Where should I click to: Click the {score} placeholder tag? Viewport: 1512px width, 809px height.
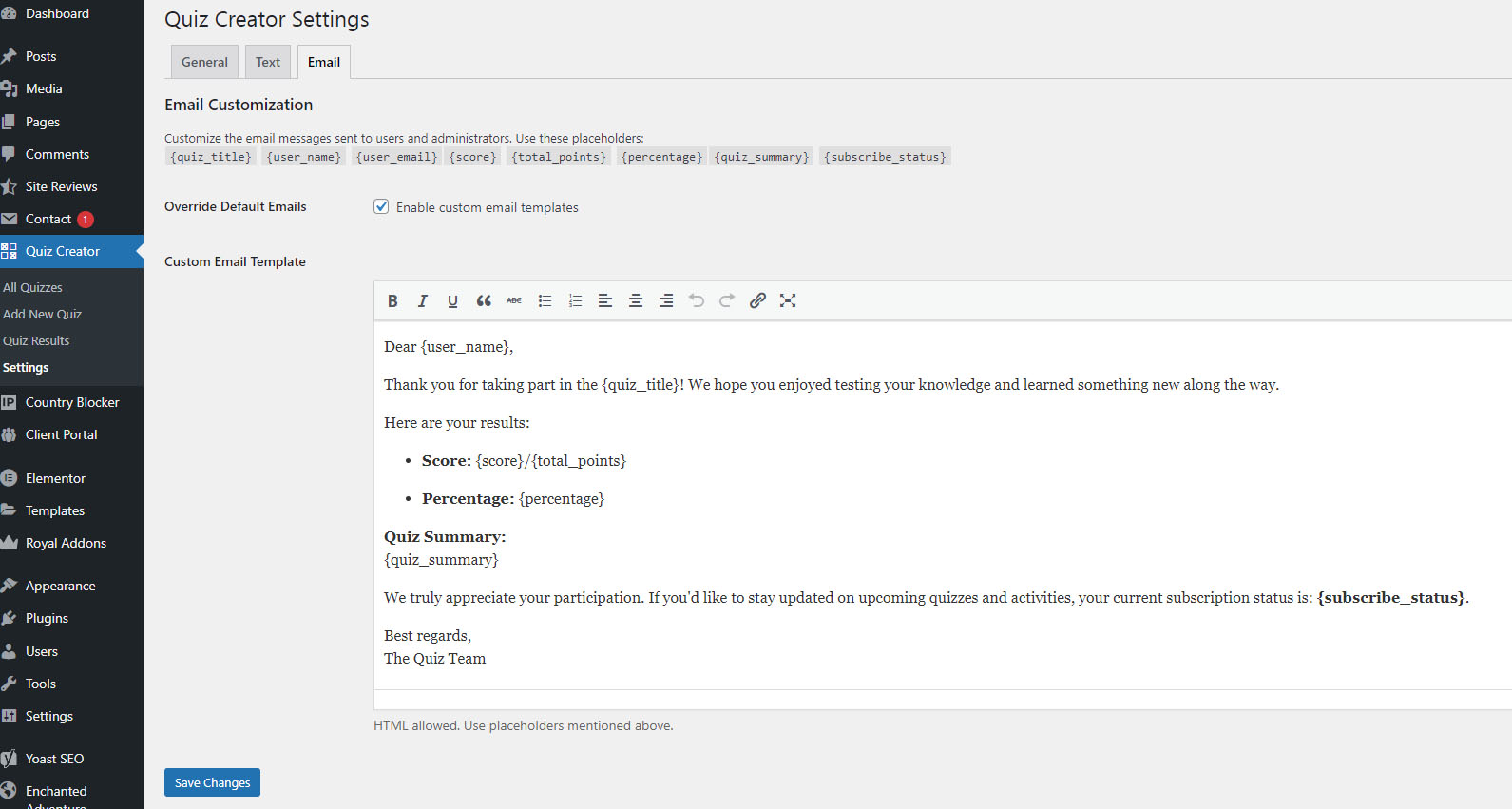473,157
